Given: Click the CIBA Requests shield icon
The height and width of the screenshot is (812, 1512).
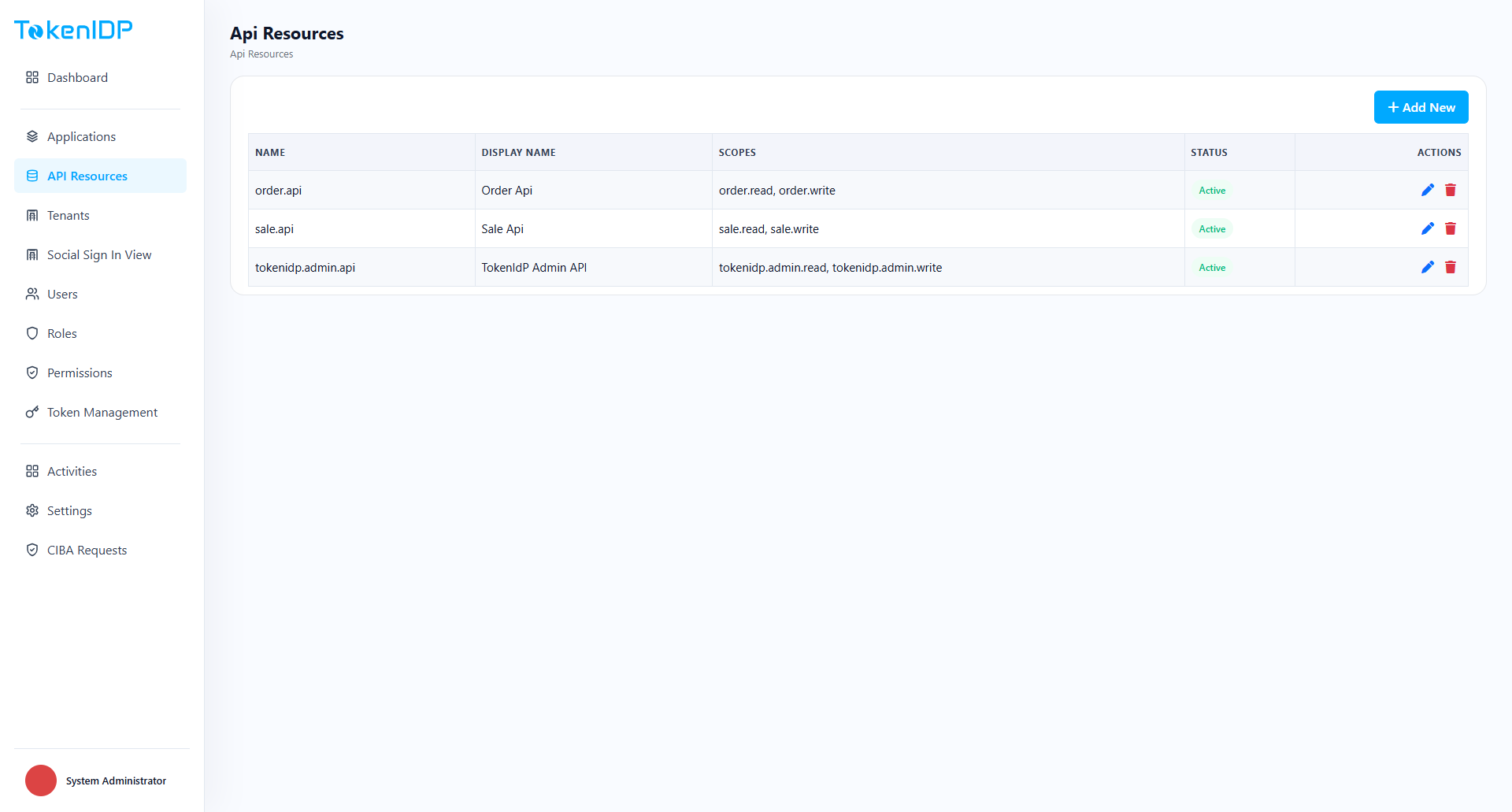Looking at the screenshot, I should click(32, 550).
